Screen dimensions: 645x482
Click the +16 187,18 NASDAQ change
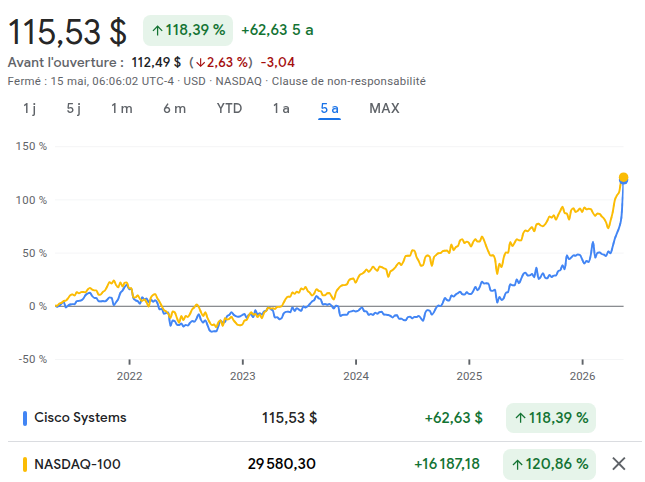[x=447, y=464]
